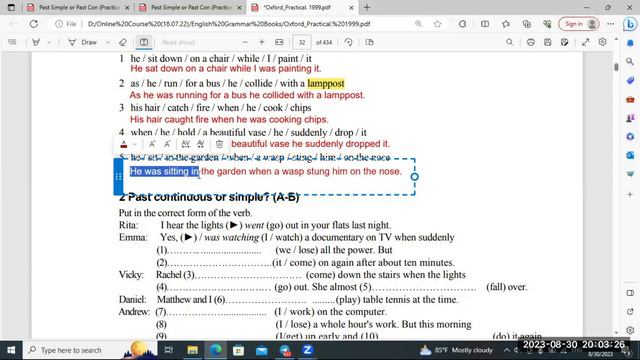Open the tab actions menu

coord(11,7)
